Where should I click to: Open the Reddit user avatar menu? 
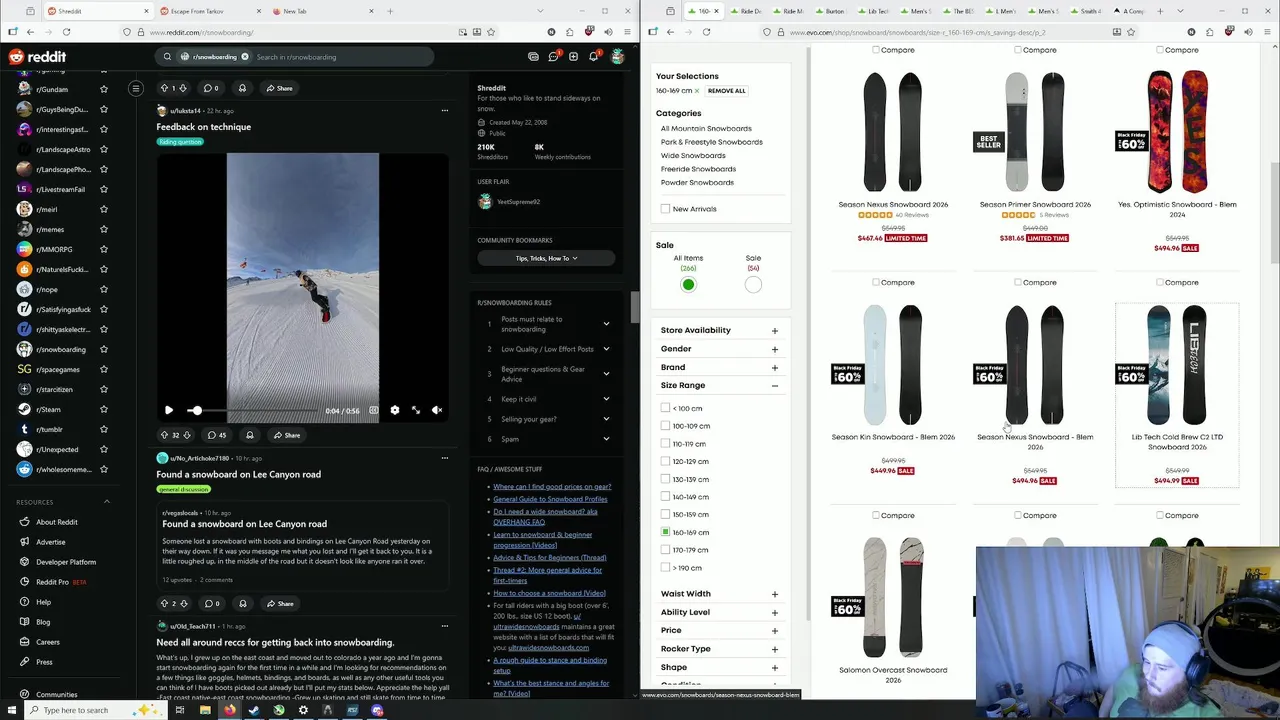618,57
